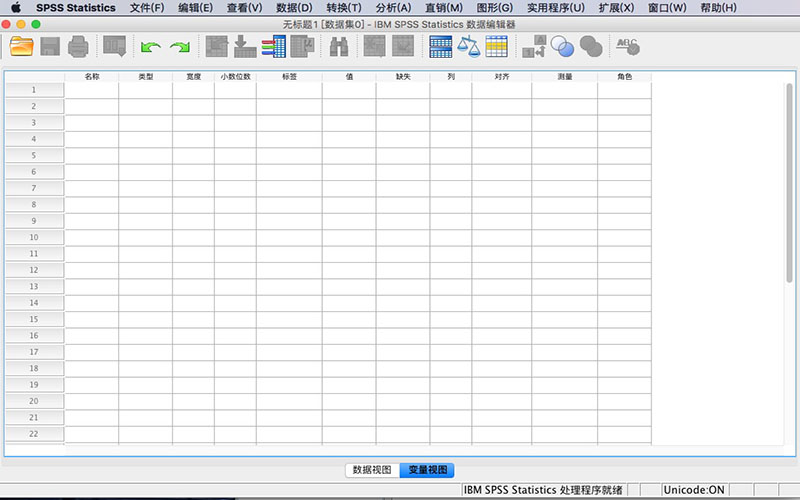Click the IBM SPSS Statistics 处理程序就绪 status
The image size is (800, 500).
[543, 490]
